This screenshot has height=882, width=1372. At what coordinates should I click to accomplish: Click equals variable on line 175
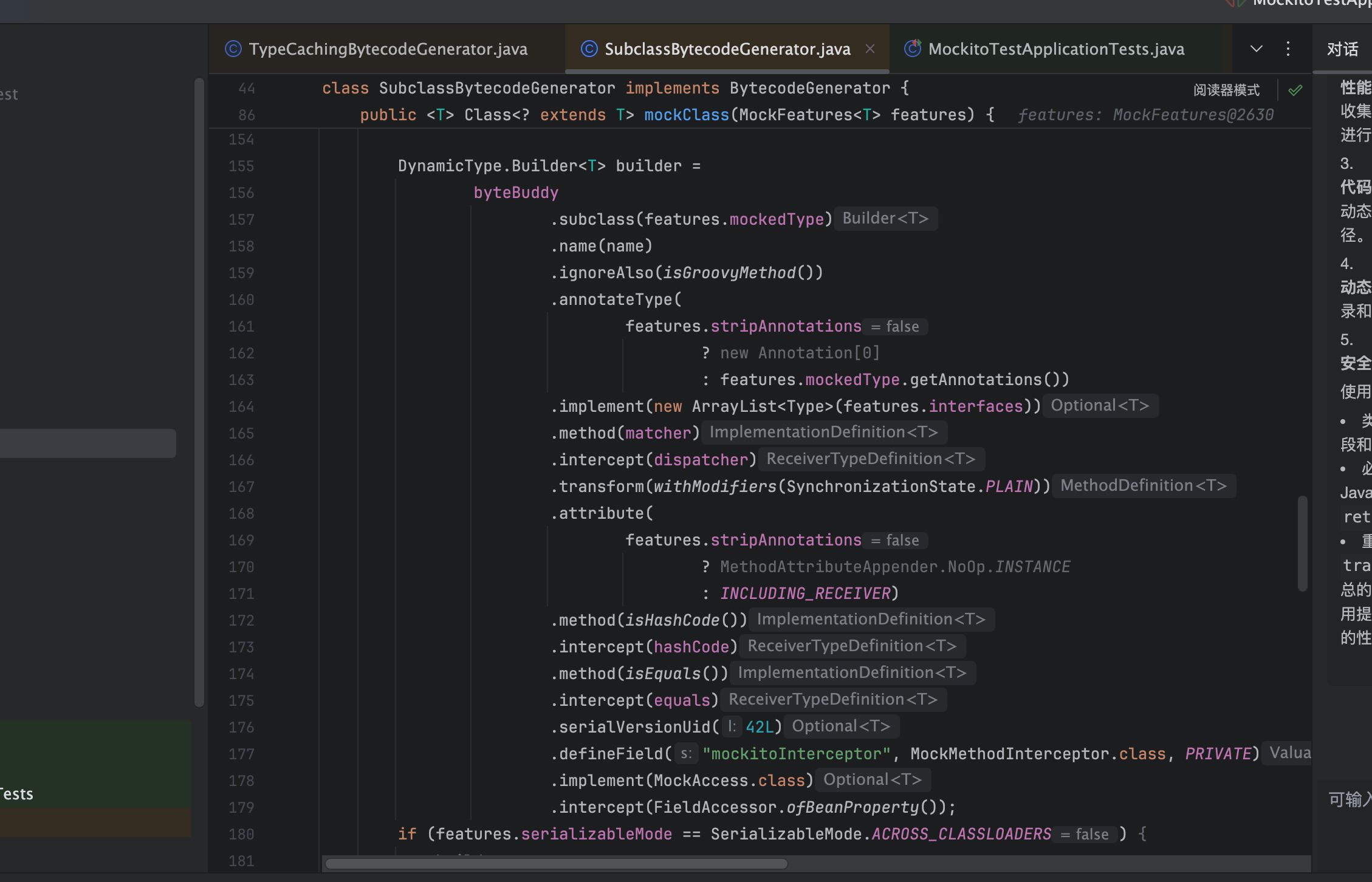click(682, 700)
